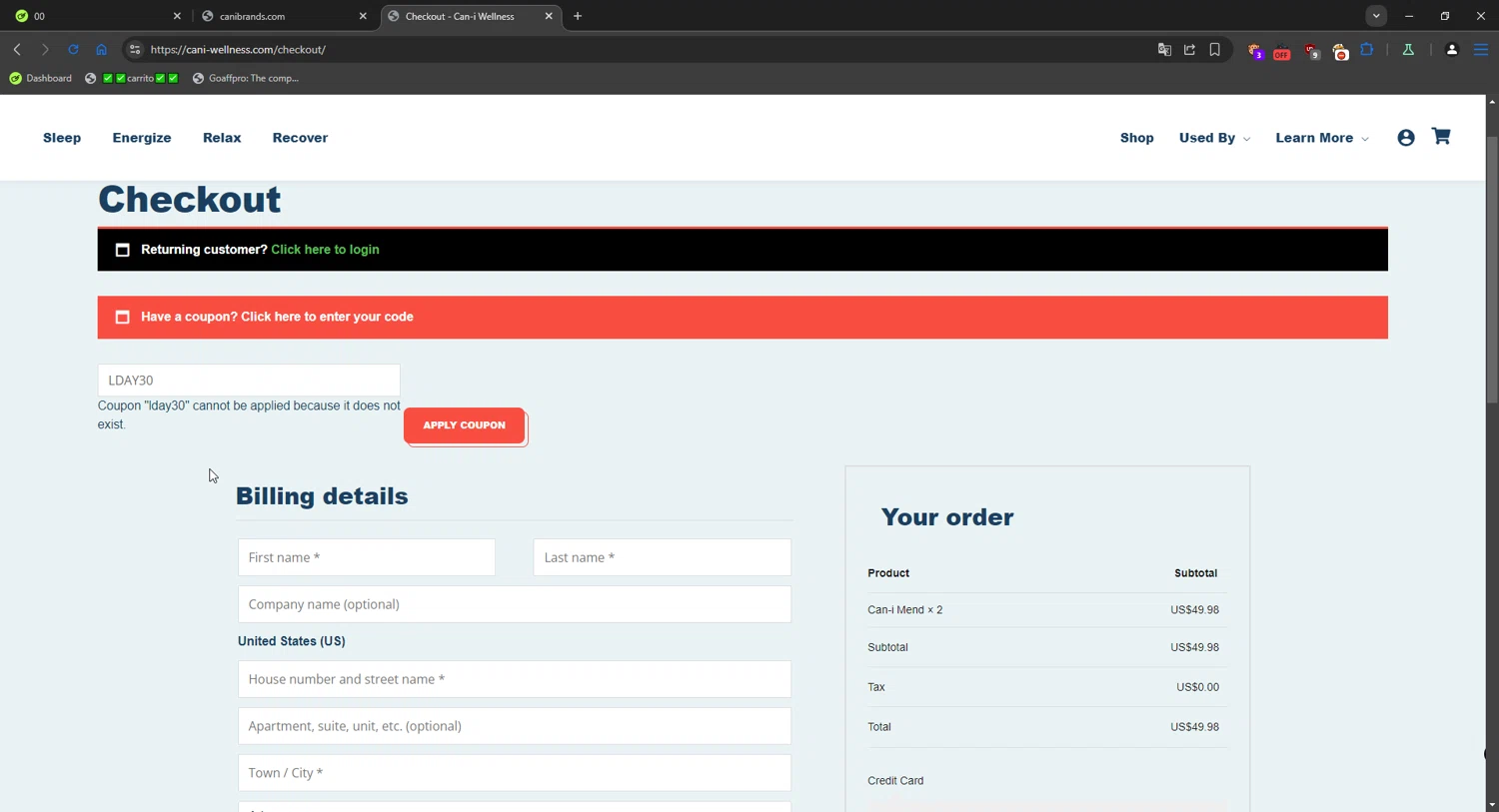Click here to login link
The image size is (1499, 812).
[325, 250]
